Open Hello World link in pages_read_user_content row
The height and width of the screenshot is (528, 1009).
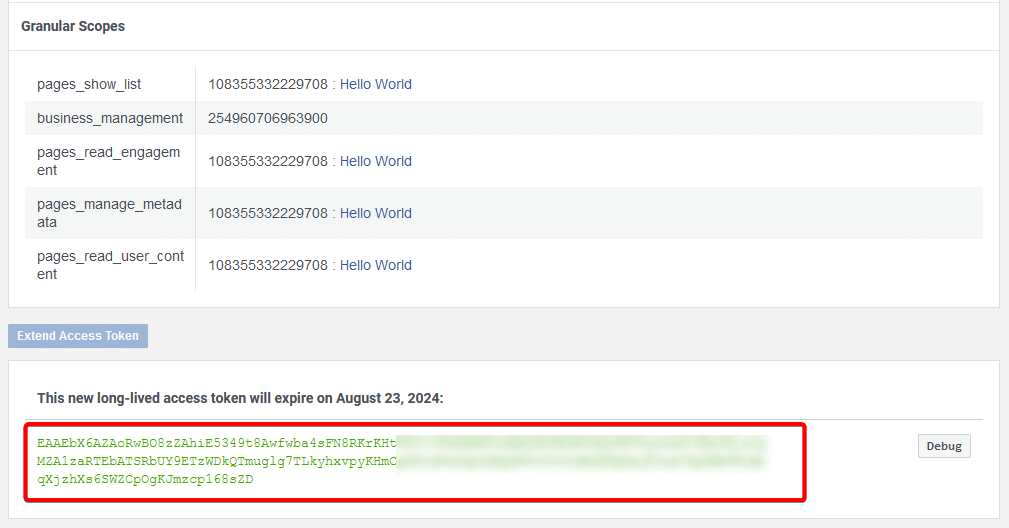pyautogui.click(x=376, y=266)
